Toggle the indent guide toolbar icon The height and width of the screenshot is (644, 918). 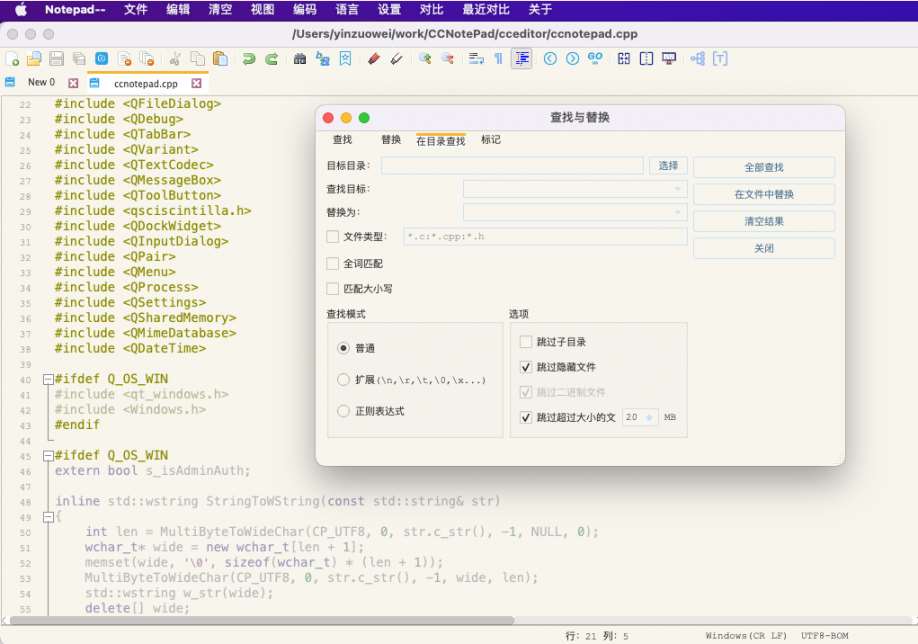[522, 59]
